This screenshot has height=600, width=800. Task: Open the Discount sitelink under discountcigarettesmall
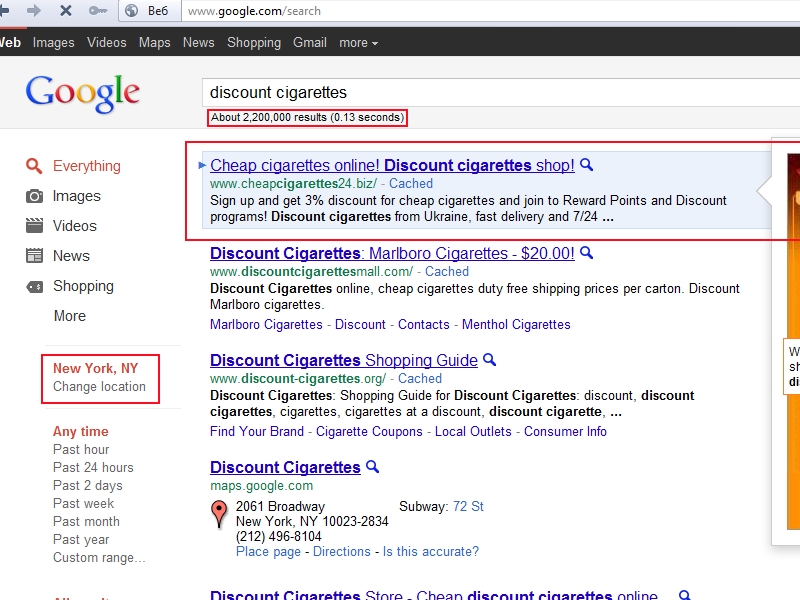coord(360,324)
